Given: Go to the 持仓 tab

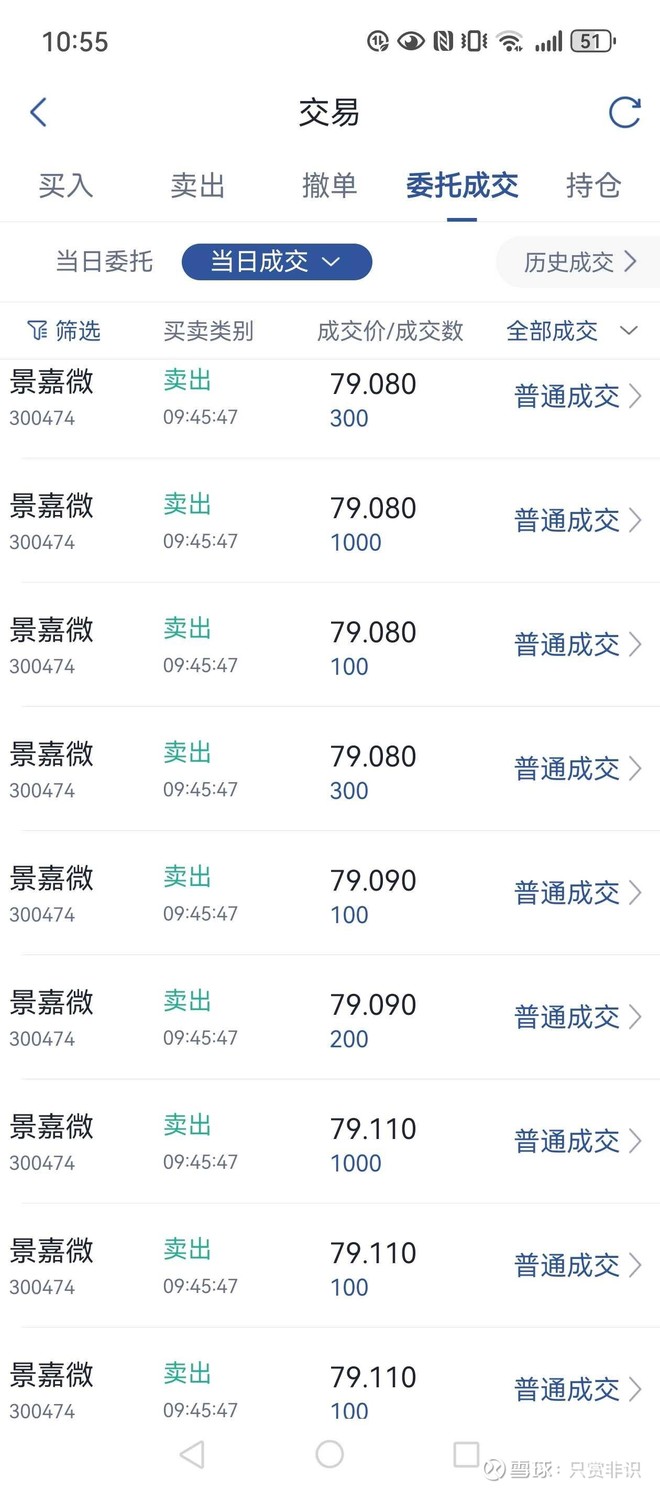Looking at the screenshot, I should pos(593,185).
